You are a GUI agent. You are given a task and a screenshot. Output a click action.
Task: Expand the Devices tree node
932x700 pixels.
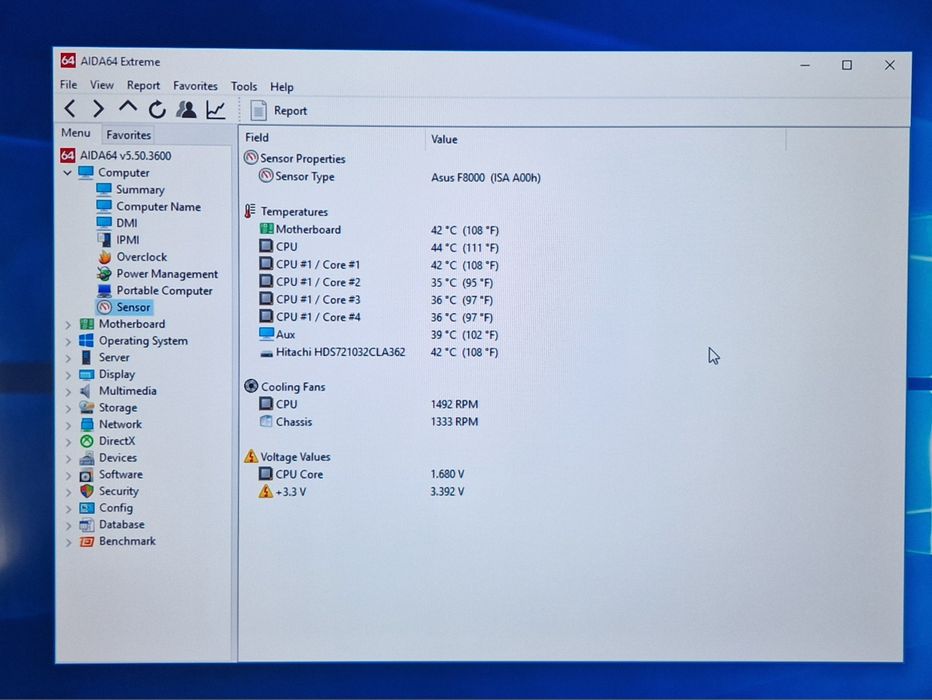pyautogui.click(x=68, y=458)
